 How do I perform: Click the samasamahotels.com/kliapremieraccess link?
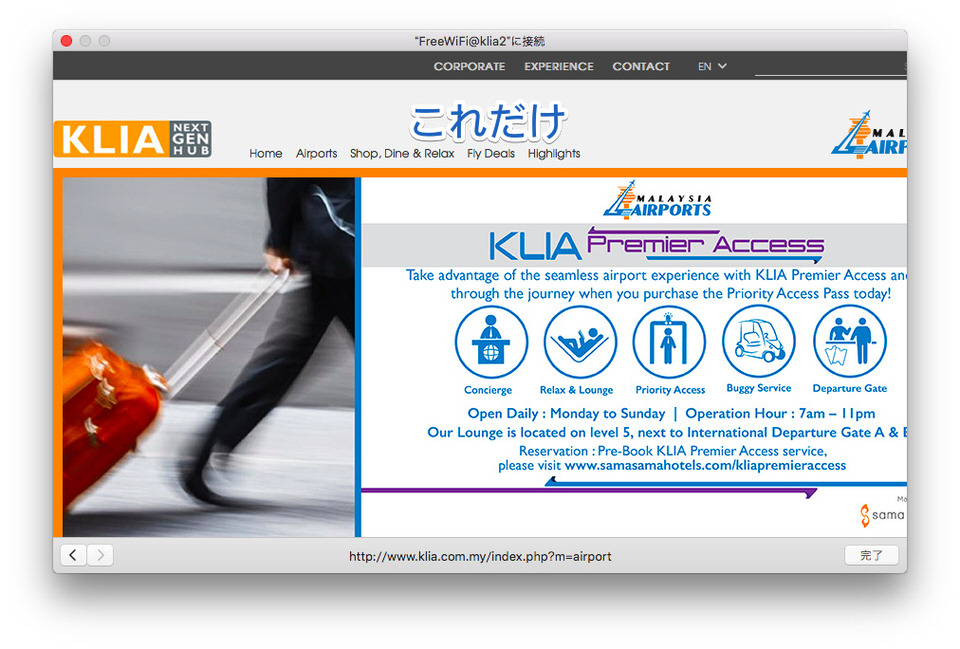click(x=705, y=465)
